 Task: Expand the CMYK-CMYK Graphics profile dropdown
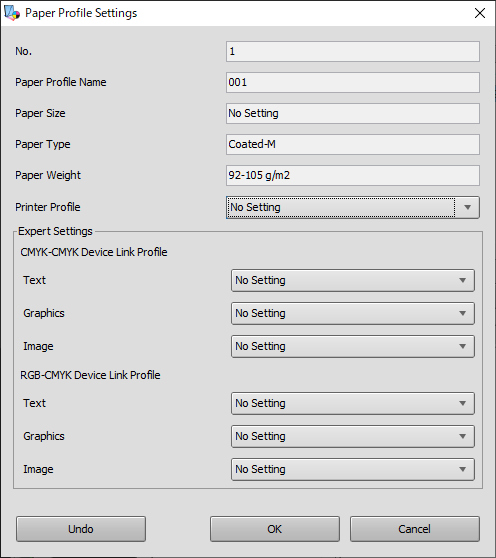353,313
